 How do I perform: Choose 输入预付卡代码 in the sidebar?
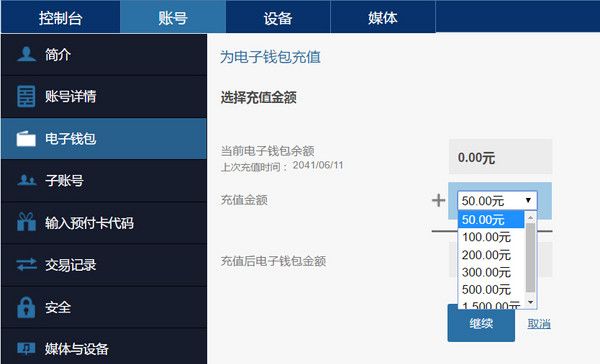104,223
